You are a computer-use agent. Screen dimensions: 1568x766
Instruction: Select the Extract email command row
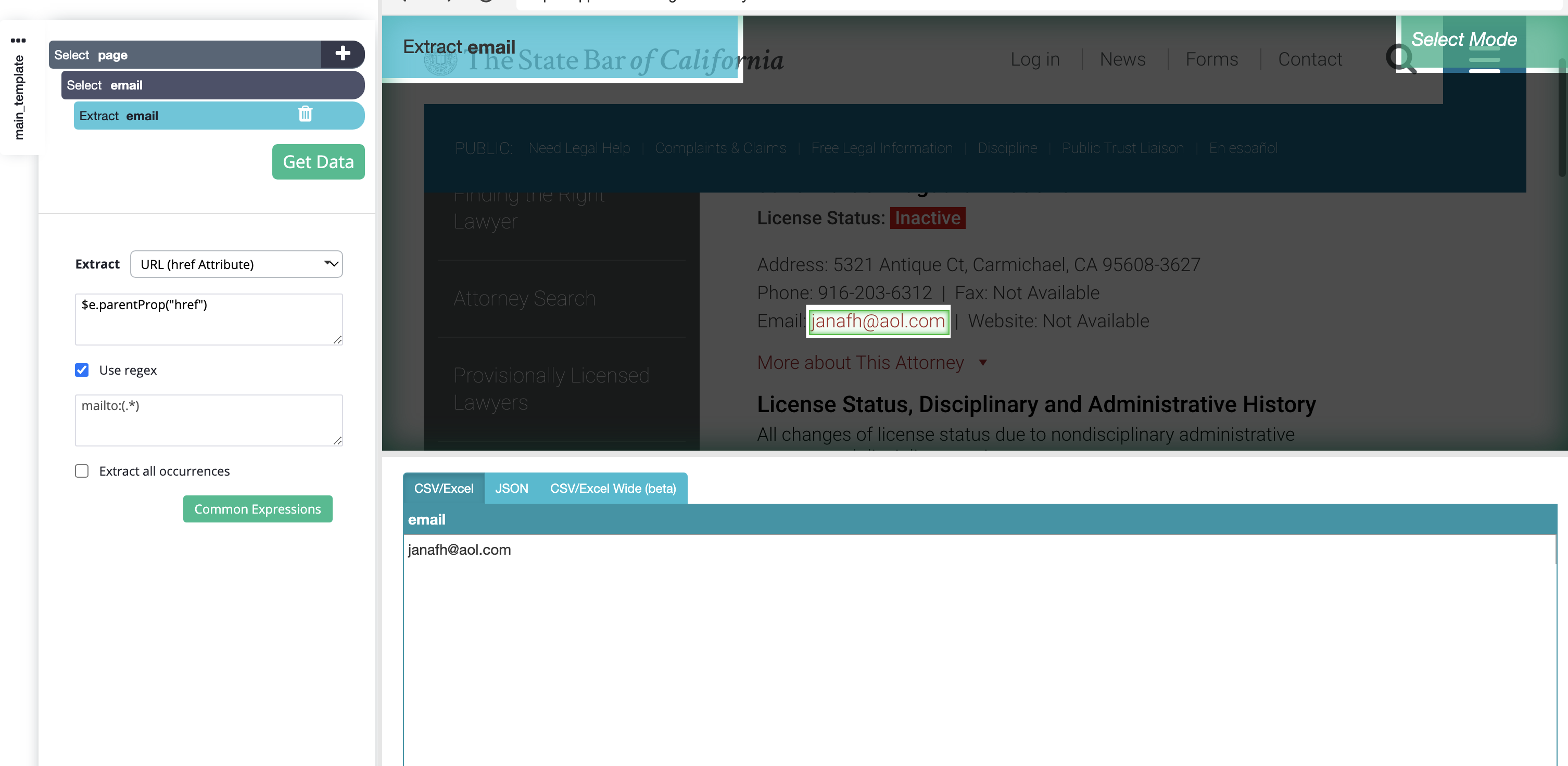click(x=219, y=115)
